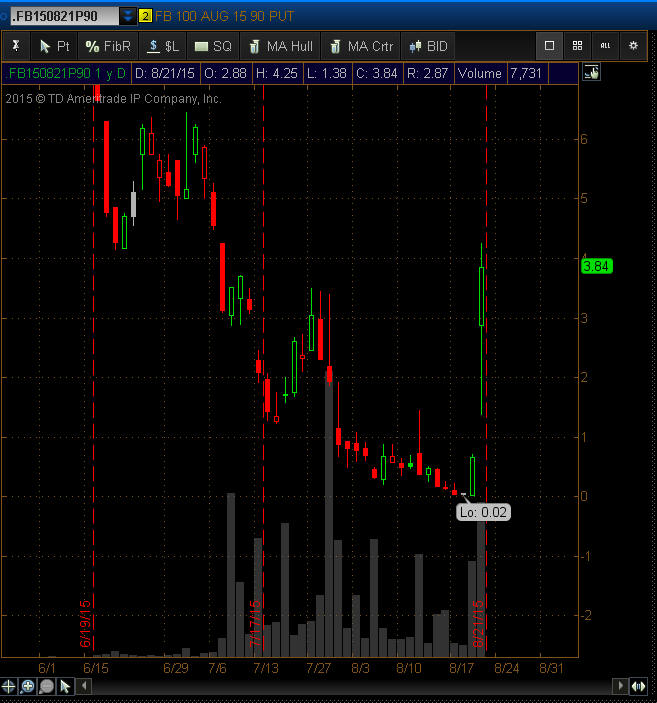Add the MA Crtr study
This screenshot has width=657, height=703.
361,46
